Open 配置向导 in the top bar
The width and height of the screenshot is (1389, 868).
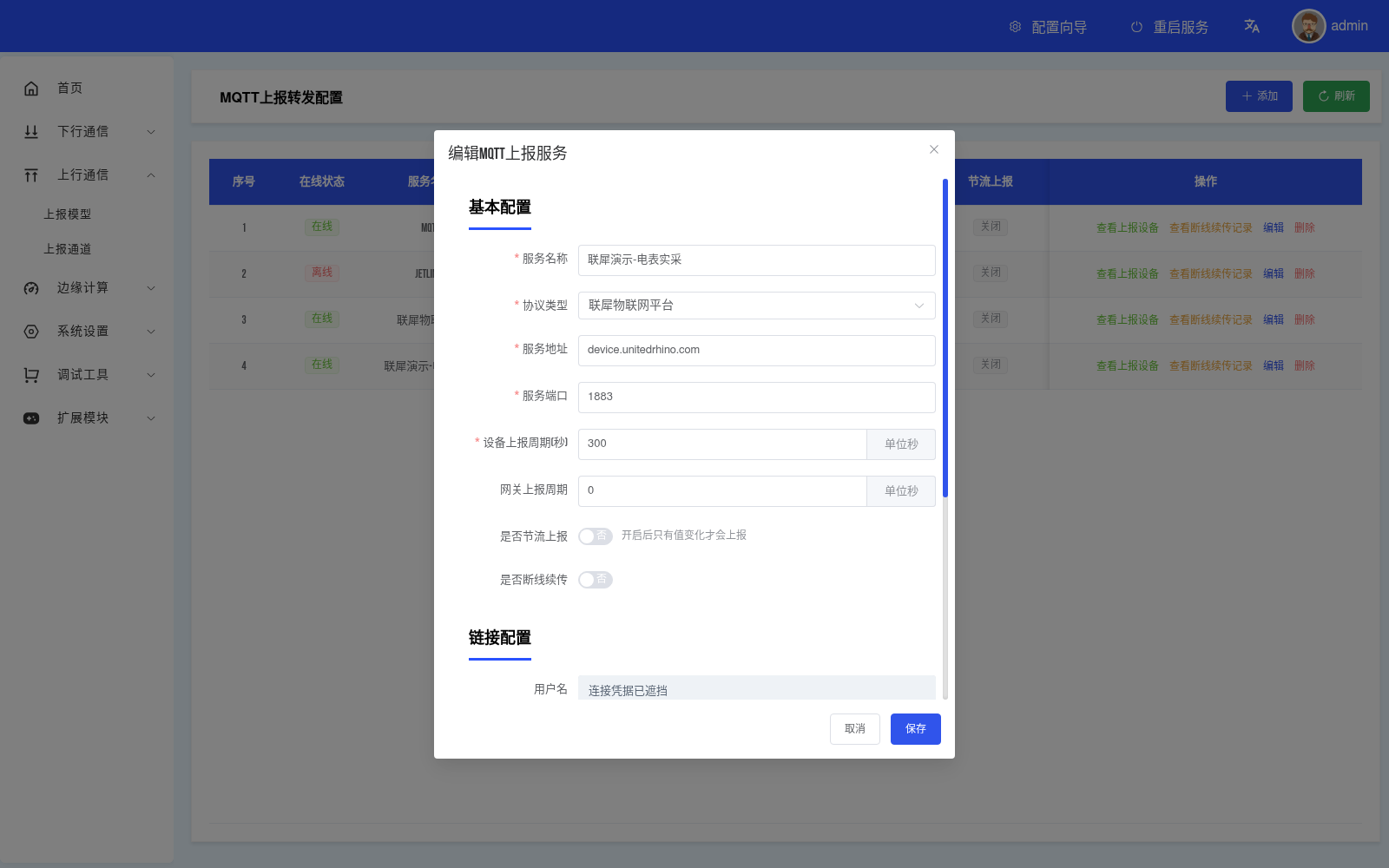click(x=1049, y=27)
